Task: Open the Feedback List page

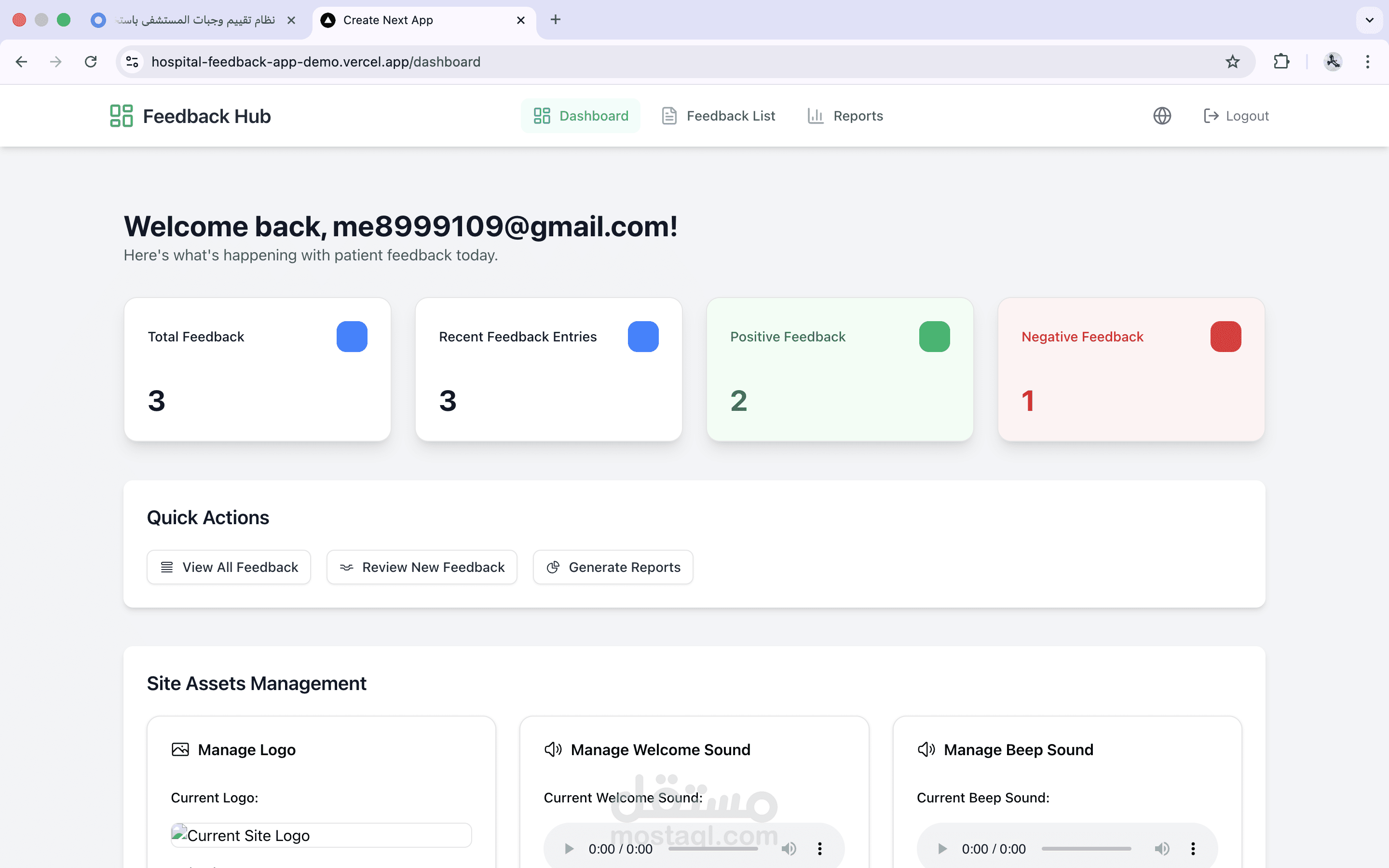Action: pos(718,116)
